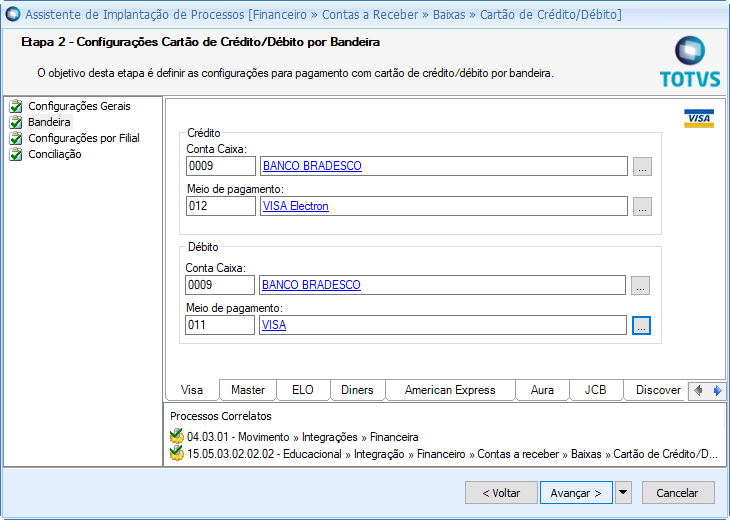Screen dimensions: 730x520
Task: Go to the Conciliação step
Action: click(54, 154)
